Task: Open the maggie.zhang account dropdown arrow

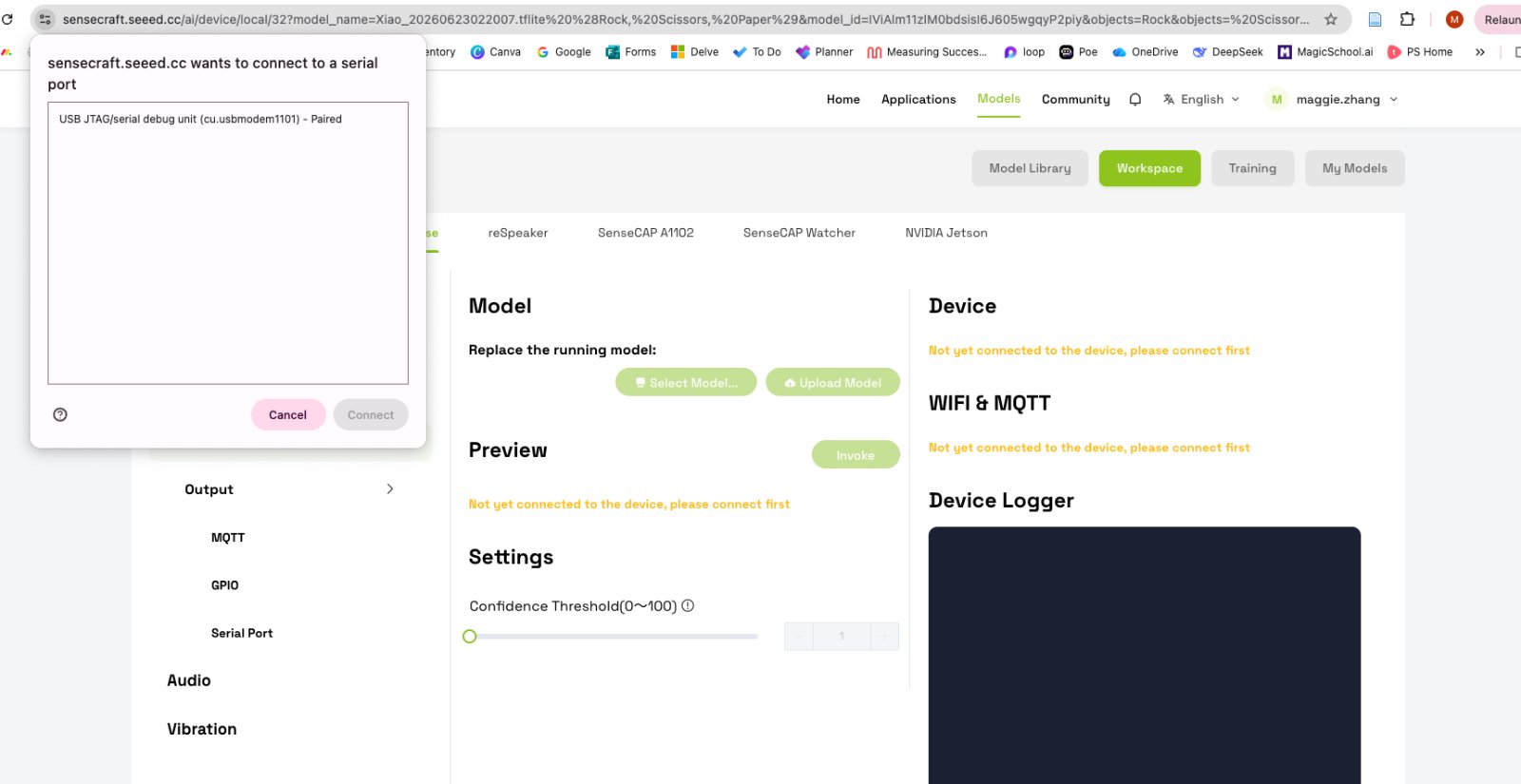Action: (1394, 99)
